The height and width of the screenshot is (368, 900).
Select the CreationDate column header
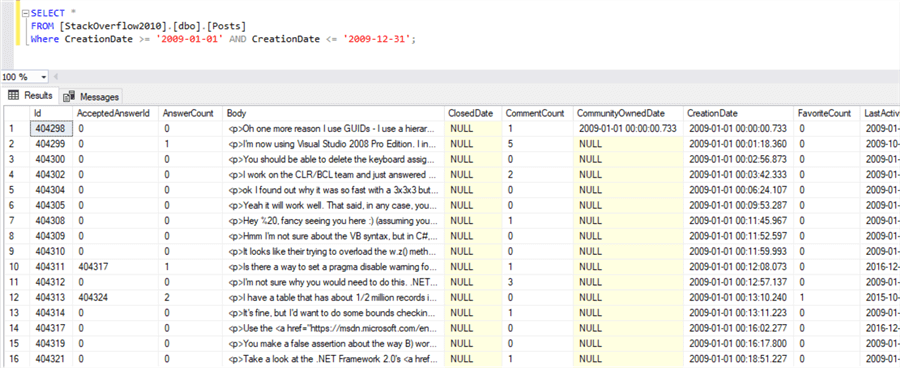[x=738, y=114]
